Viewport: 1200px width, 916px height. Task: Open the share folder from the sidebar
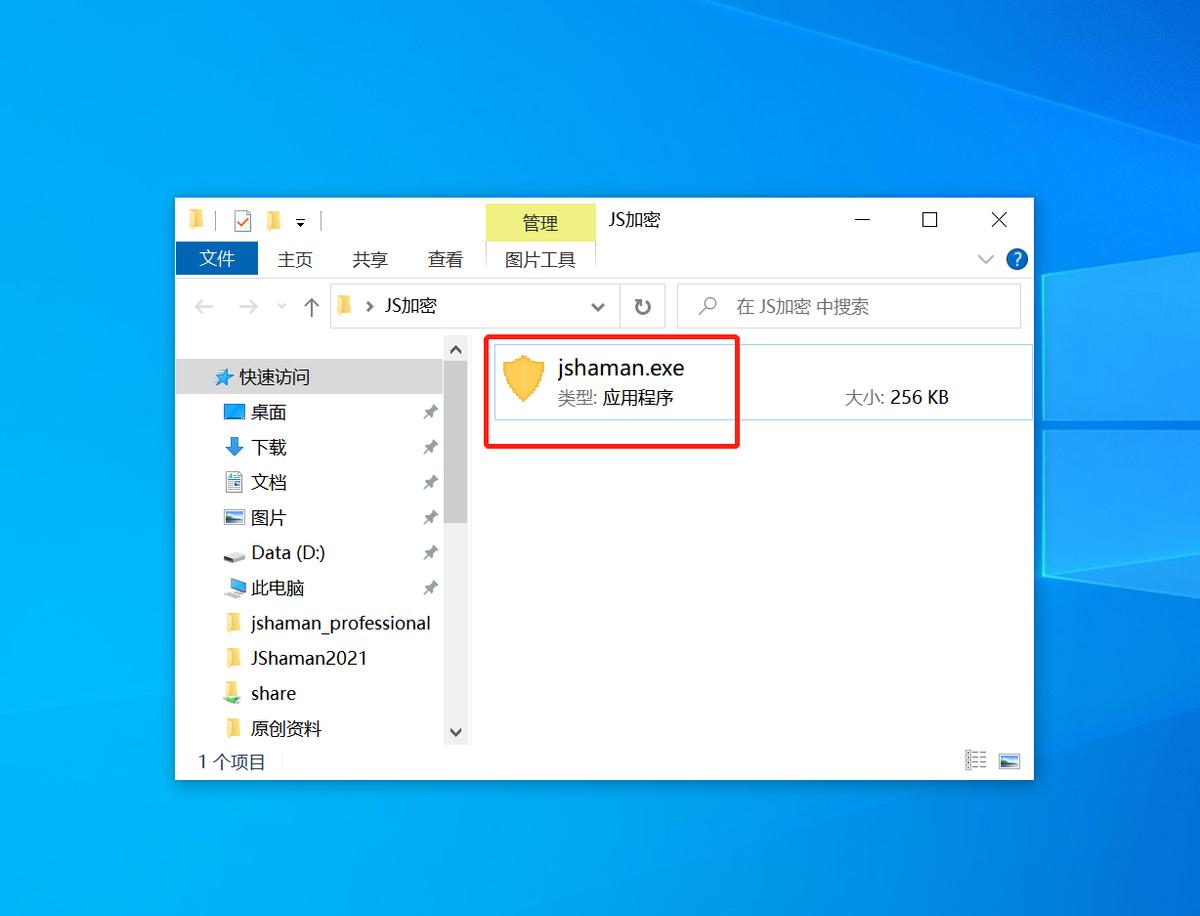click(275, 693)
